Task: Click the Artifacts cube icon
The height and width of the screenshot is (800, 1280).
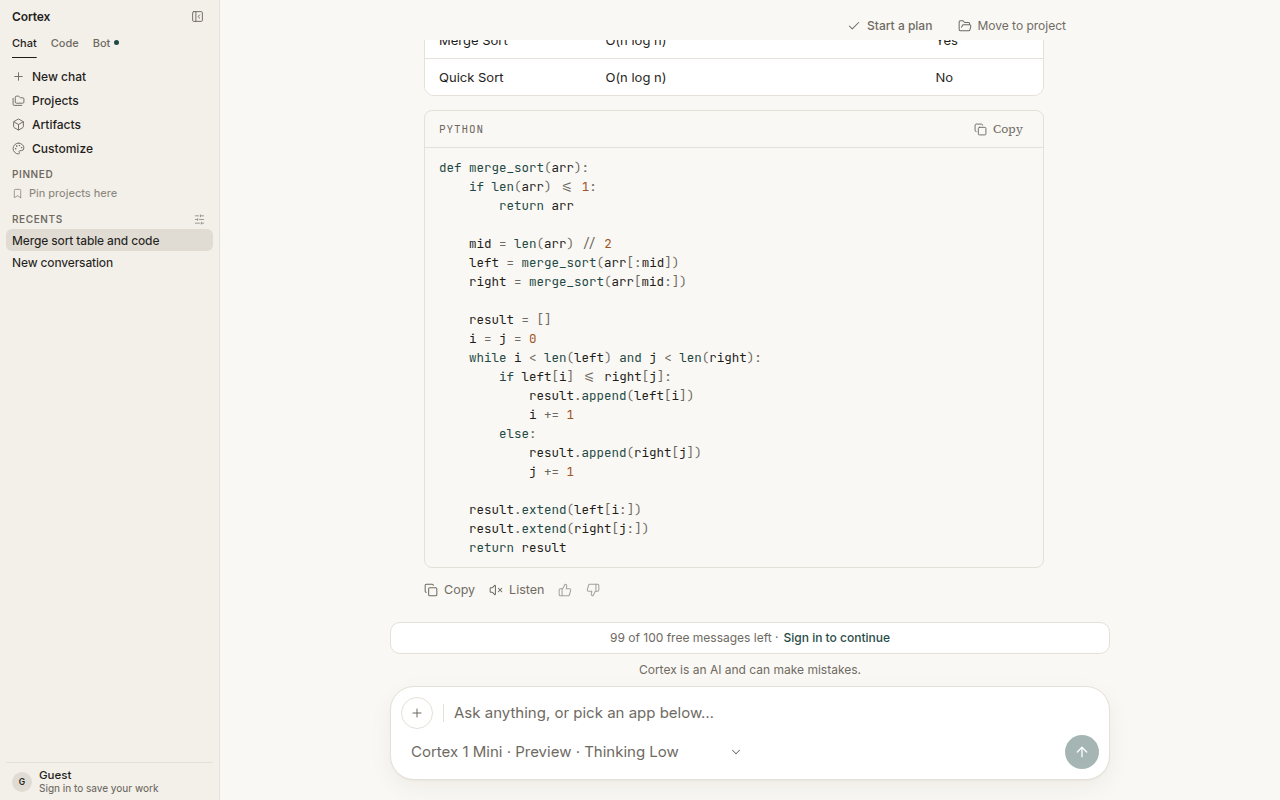Action: [19, 124]
